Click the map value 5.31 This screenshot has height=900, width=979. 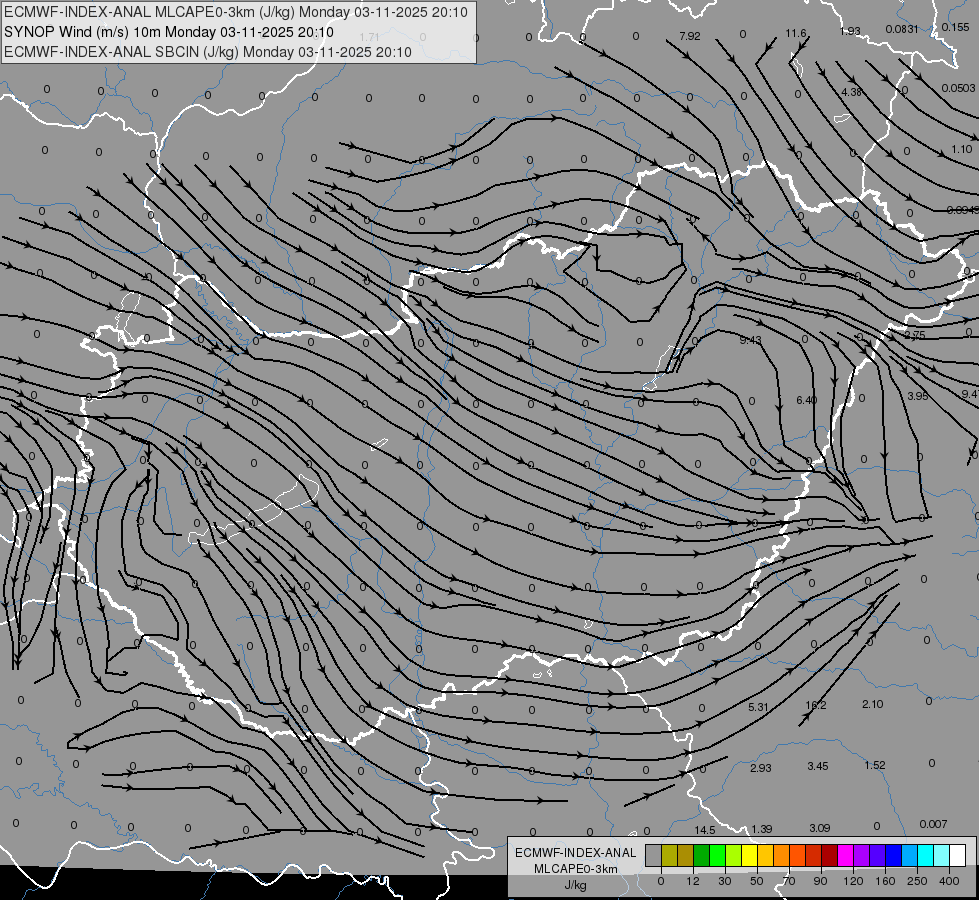point(758,707)
